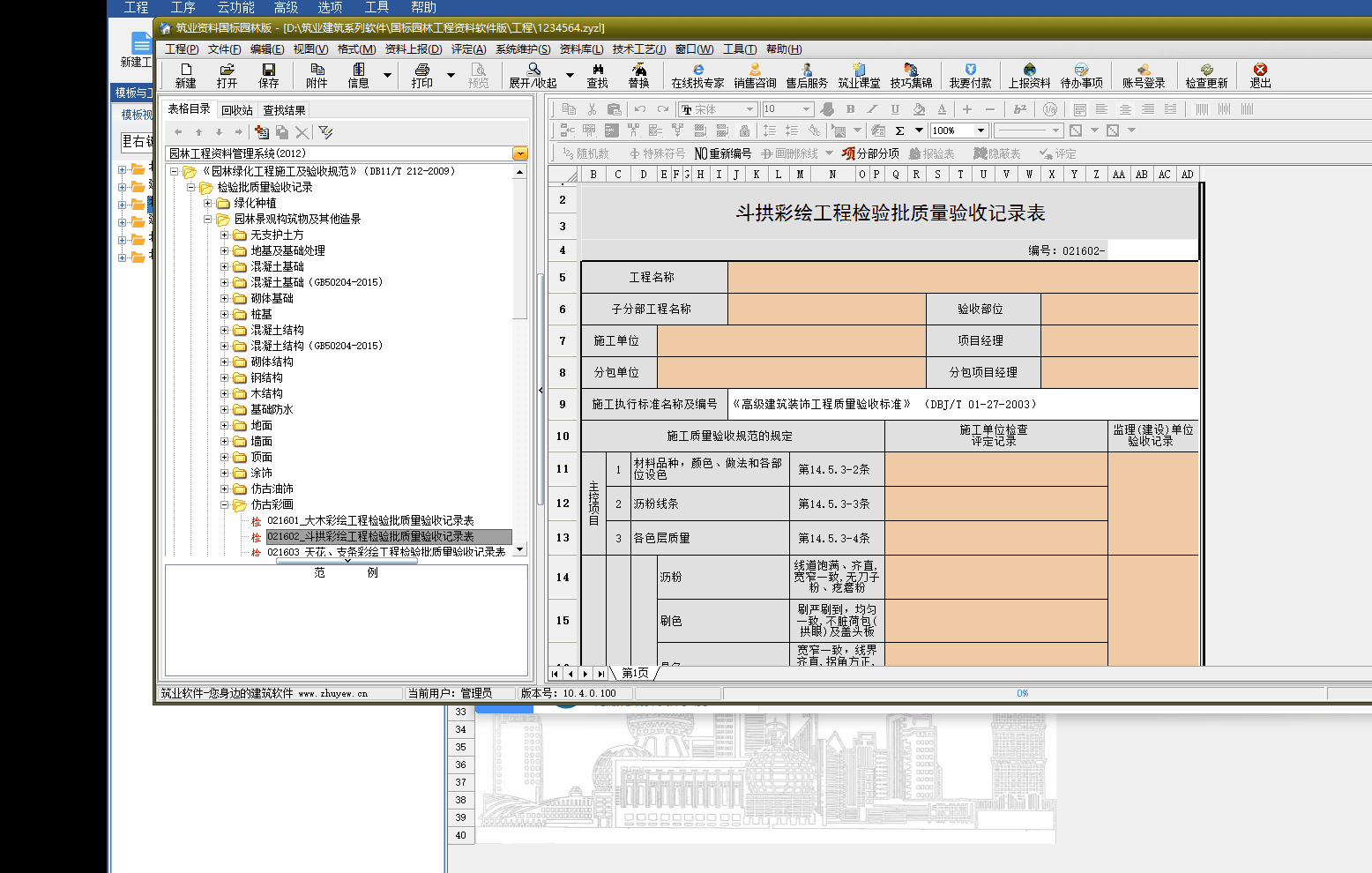Click the 上报资料 toolbar icon
1372x873 pixels.
pos(1029,75)
